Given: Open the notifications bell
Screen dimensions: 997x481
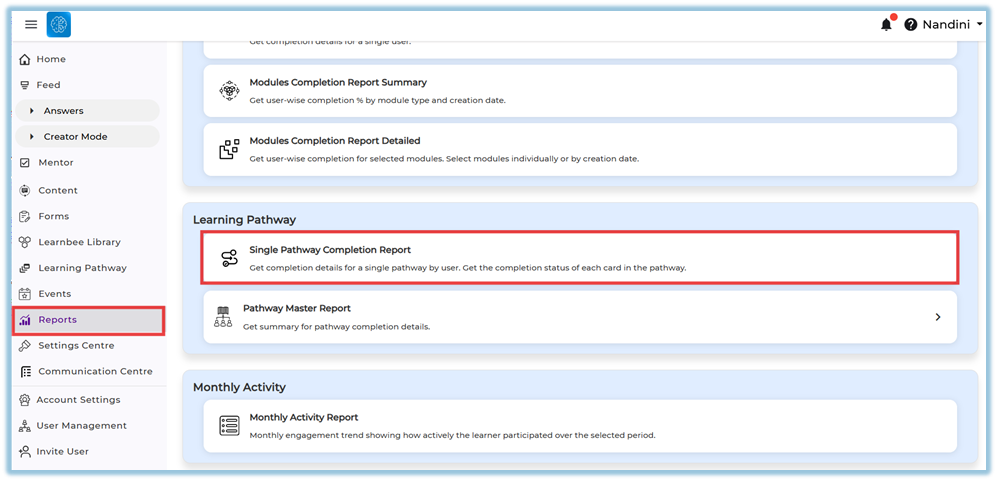Looking at the screenshot, I should point(886,25).
